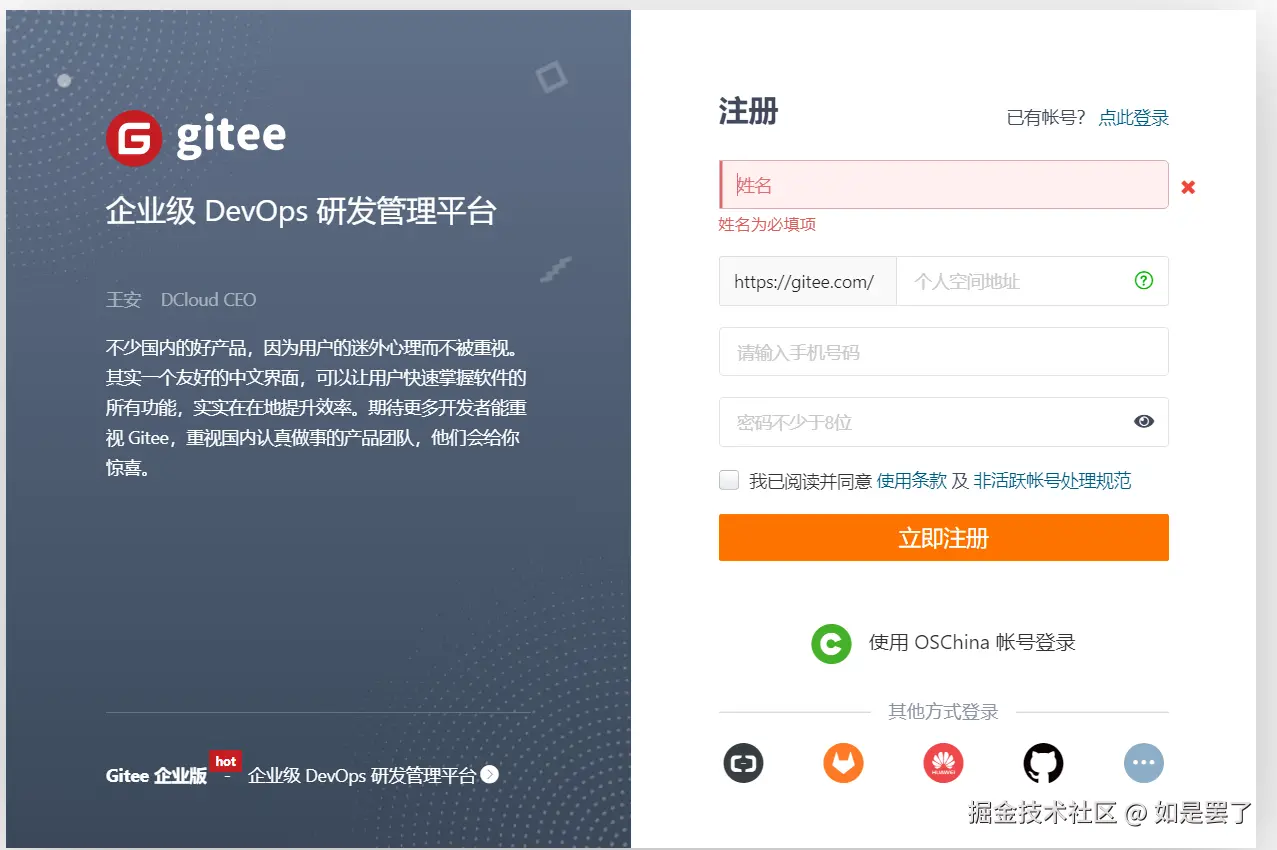This screenshot has width=1277, height=850.
Task: Click 使用 OSChina 帐号登录 option
Action: (x=970, y=643)
